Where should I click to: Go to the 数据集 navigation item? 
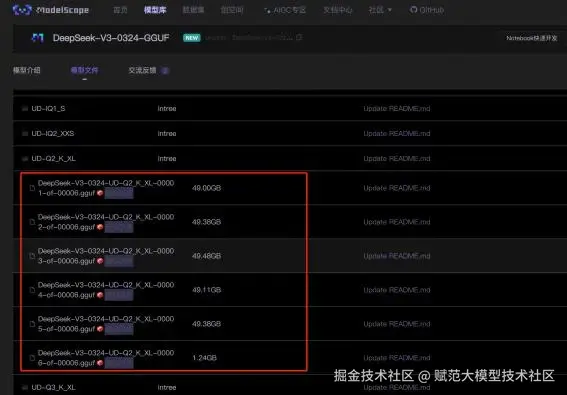click(193, 10)
